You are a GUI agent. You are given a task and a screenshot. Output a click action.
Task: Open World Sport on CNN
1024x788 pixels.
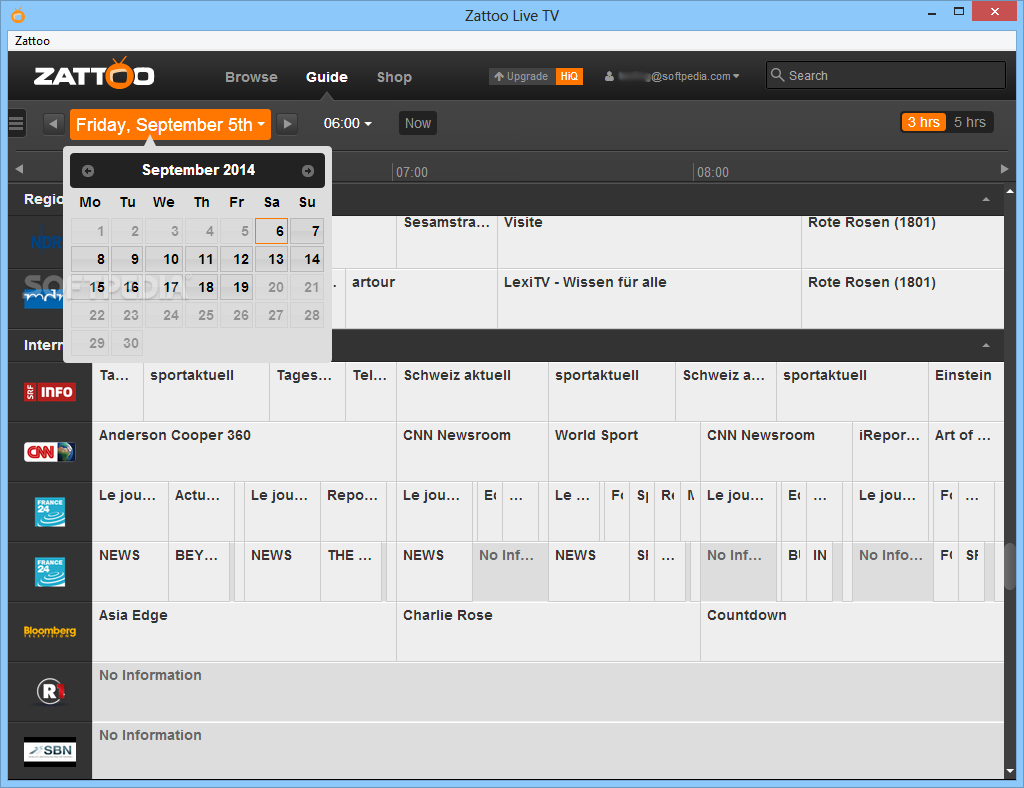tap(624, 452)
